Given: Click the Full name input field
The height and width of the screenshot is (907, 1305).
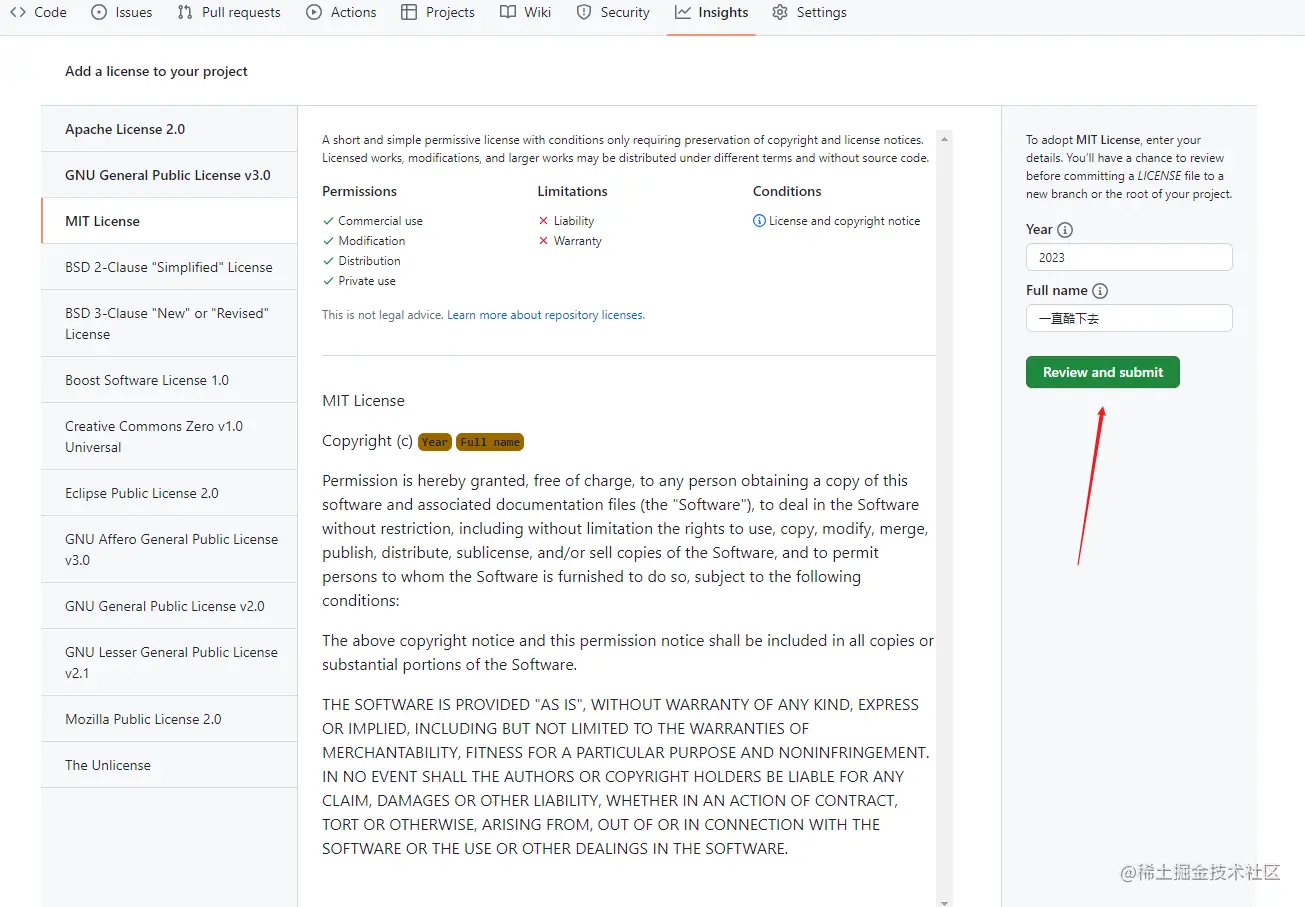Looking at the screenshot, I should point(1129,318).
